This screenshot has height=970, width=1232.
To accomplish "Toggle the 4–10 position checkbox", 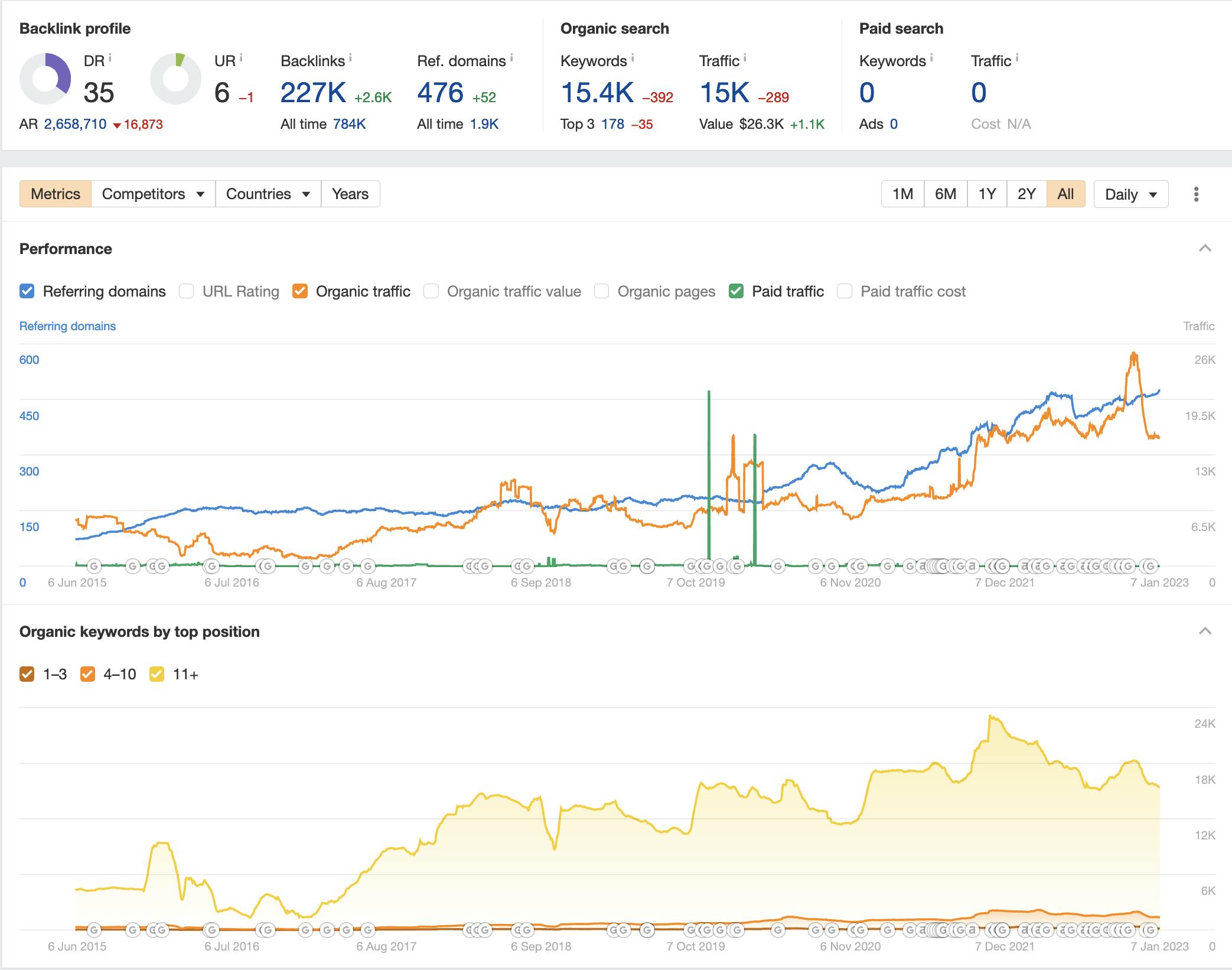I will [x=88, y=674].
